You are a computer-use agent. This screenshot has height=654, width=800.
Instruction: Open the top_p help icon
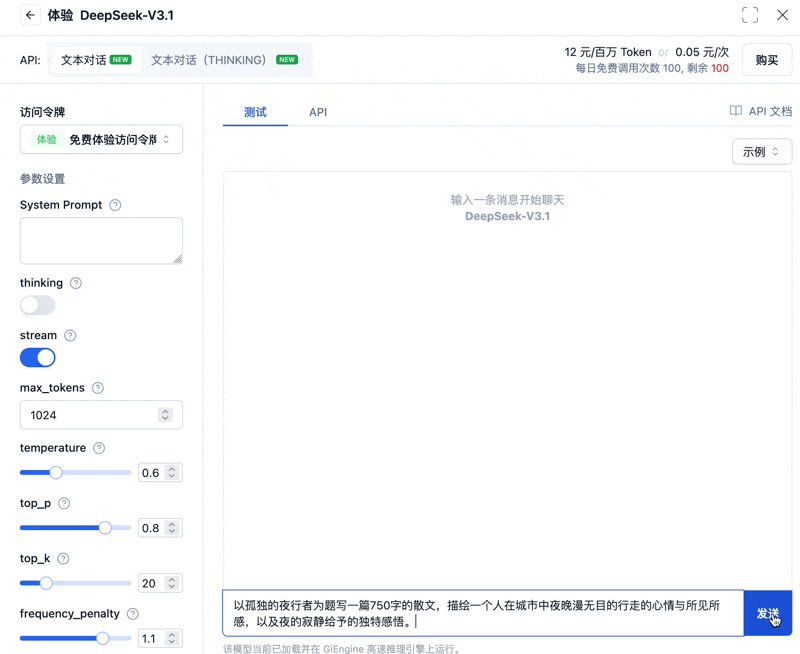[x=64, y=503]
